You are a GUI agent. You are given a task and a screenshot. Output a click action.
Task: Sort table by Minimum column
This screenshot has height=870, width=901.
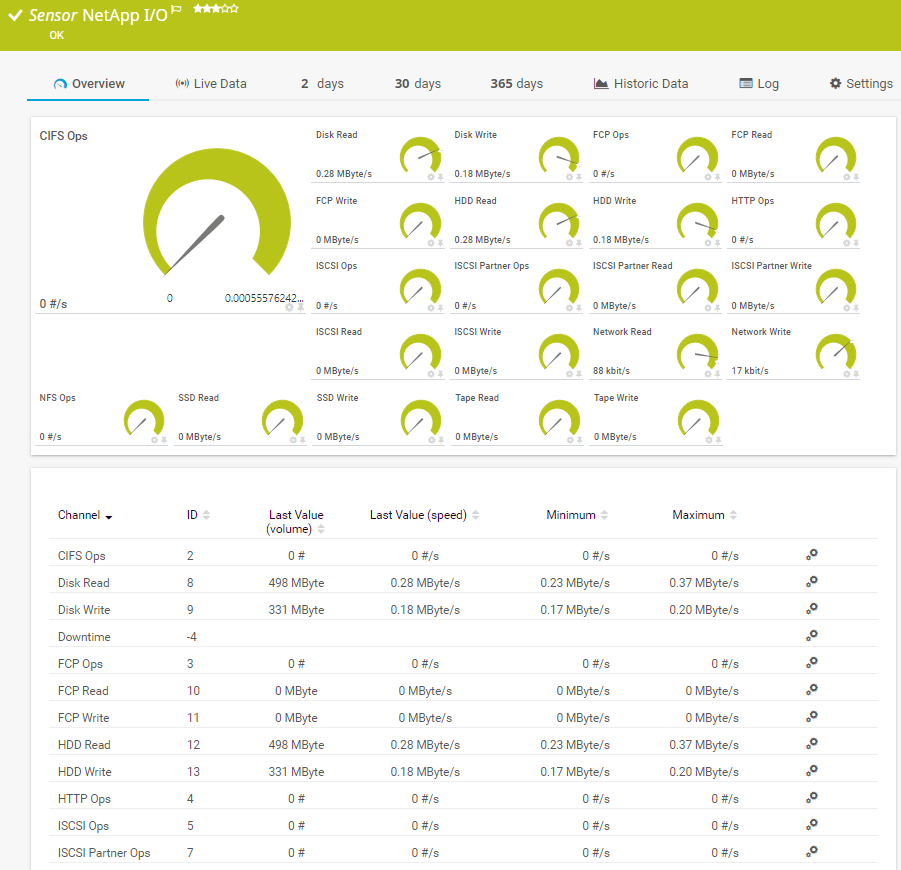click(604, 515)
